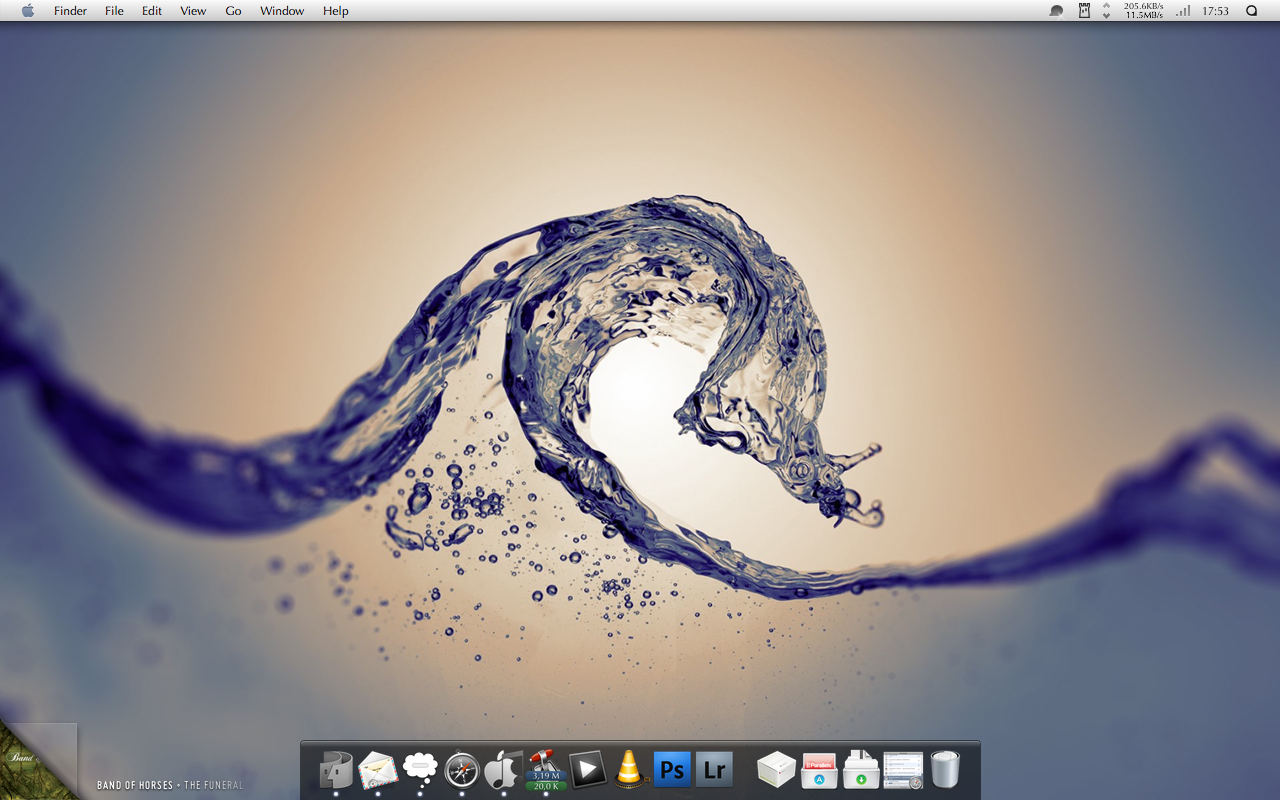The width and height of the screenshot is (1280, 800).
Task: Open the Mail envelope dock icon
Action: point(378,770)
